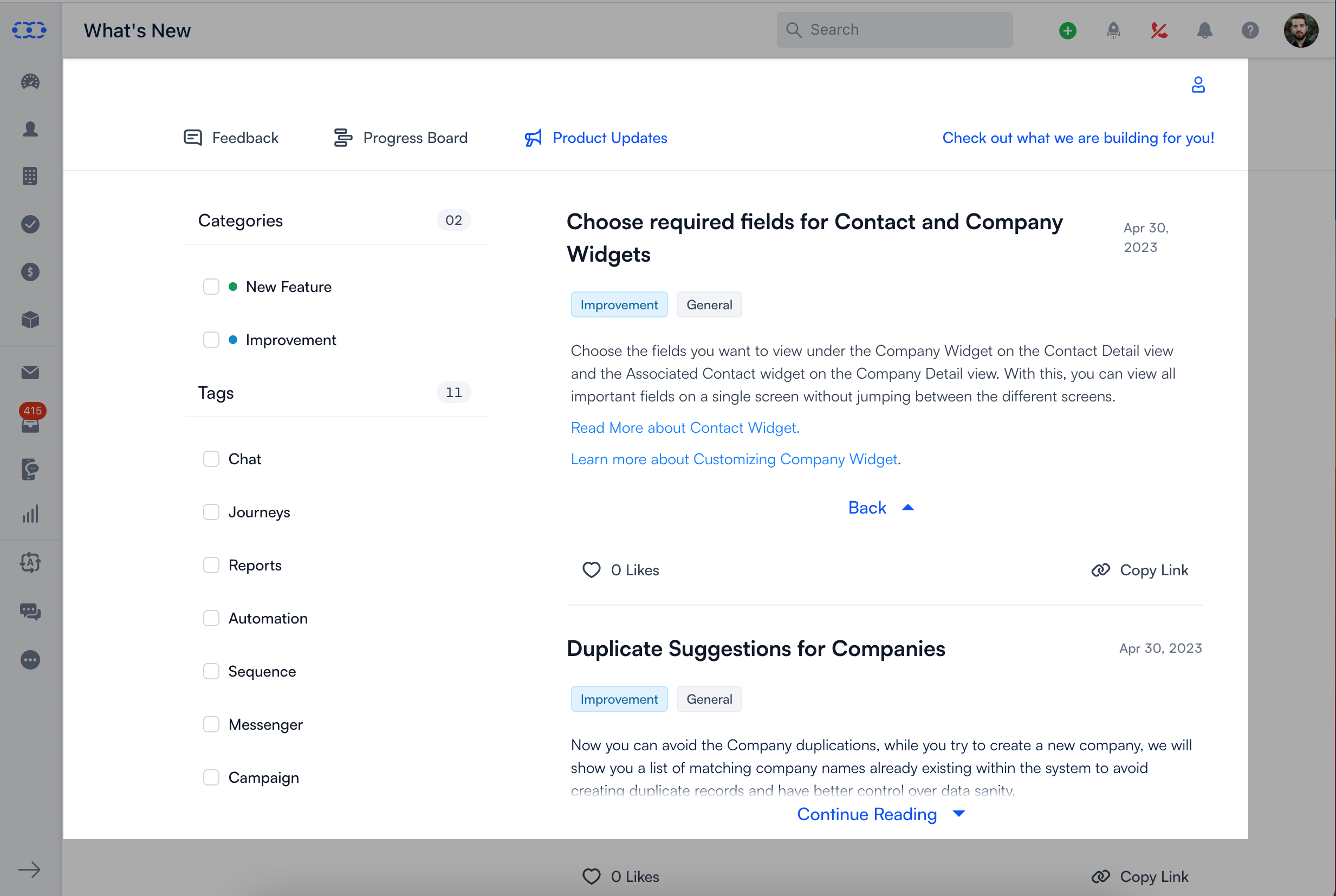Select the Messenger tag checkbox

click(x=211, y=724)
